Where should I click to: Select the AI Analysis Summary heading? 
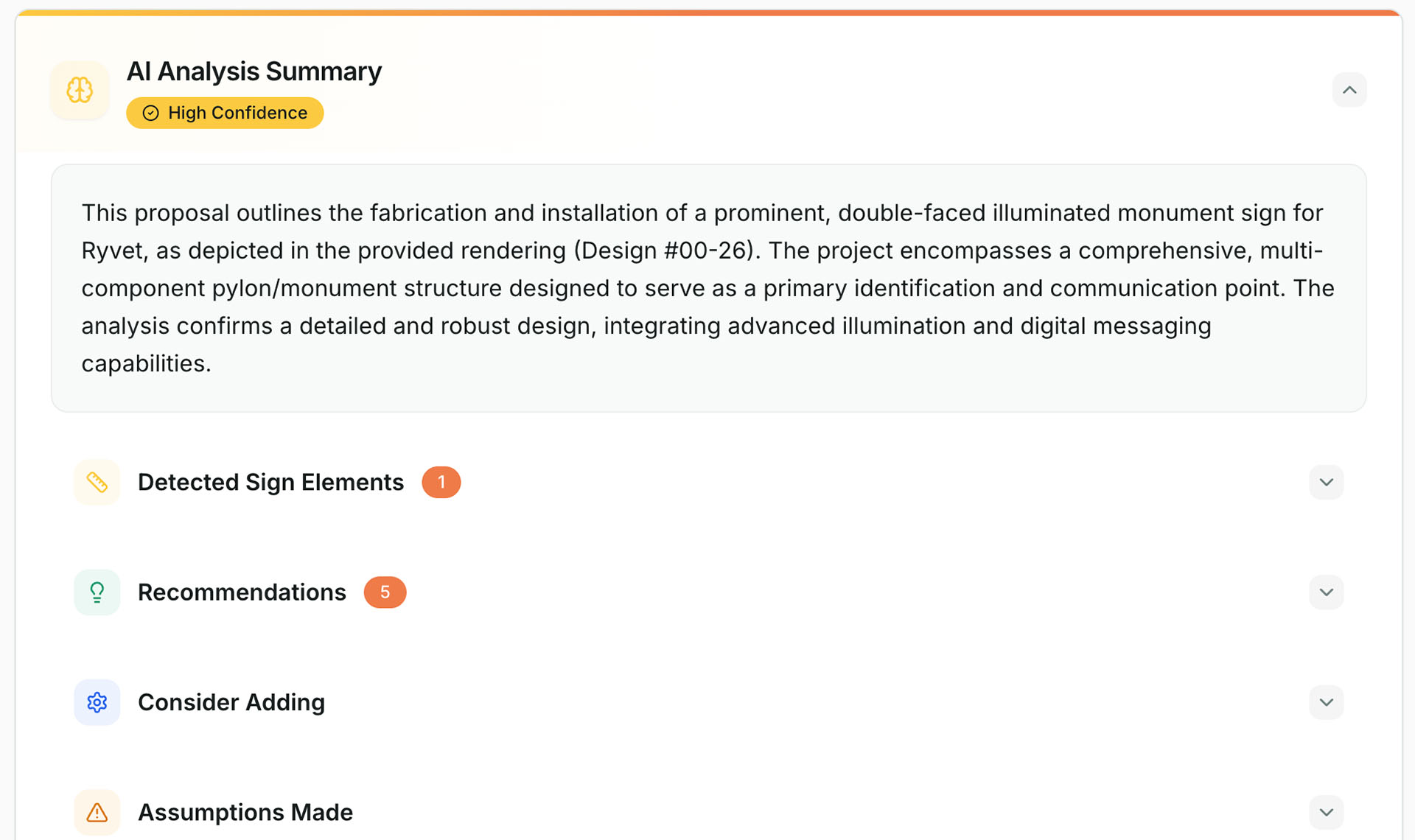tap(254, 71)
